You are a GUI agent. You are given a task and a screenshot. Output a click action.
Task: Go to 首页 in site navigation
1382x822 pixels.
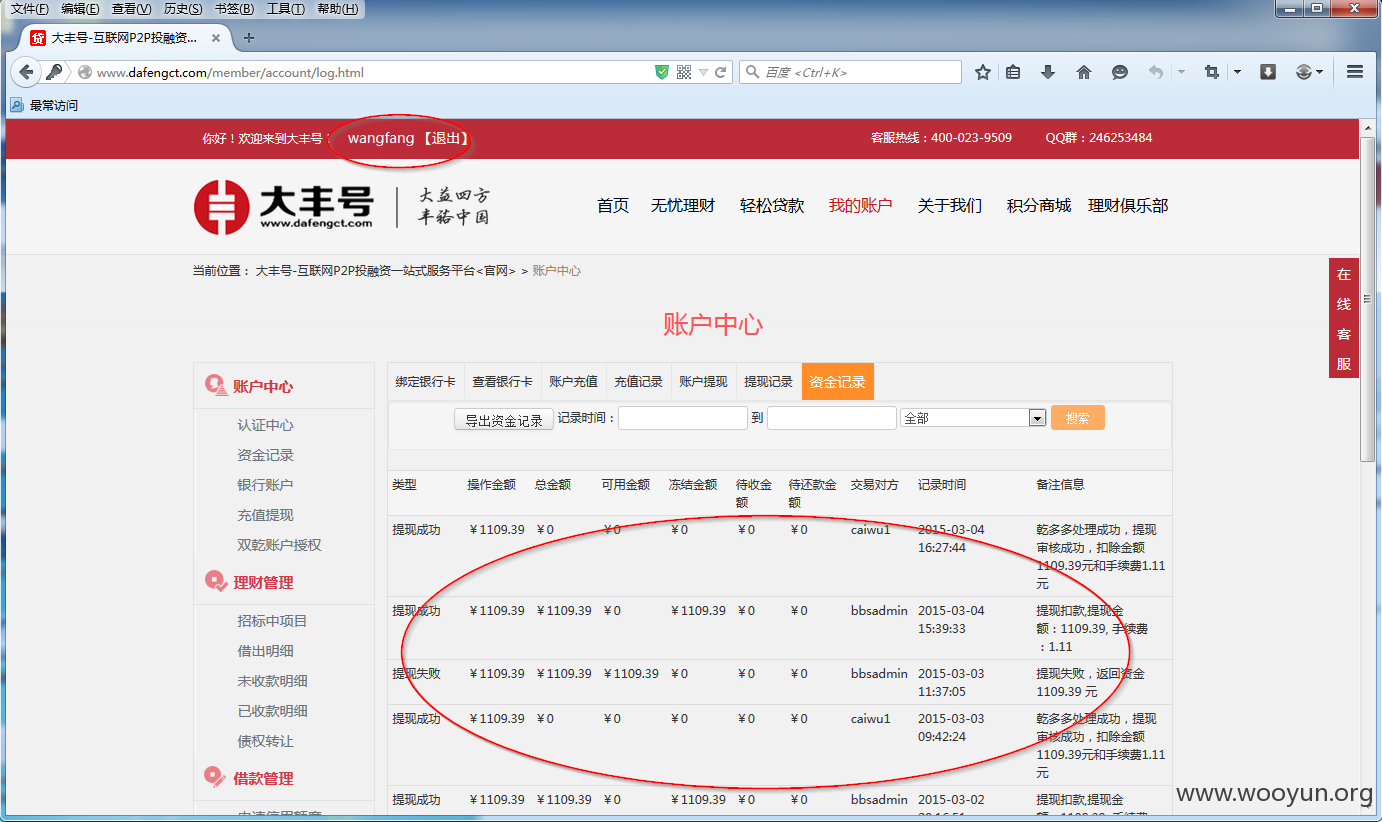(x=613, y=206)
